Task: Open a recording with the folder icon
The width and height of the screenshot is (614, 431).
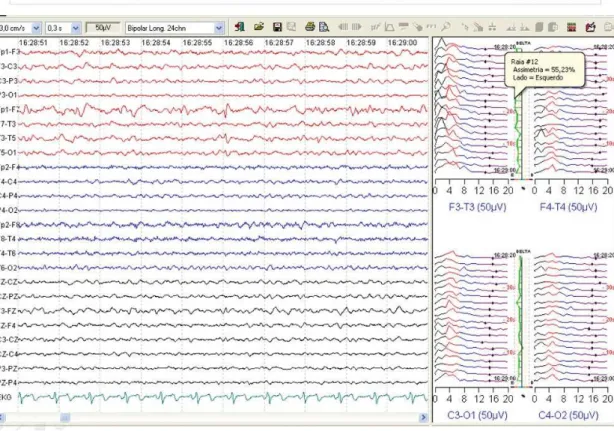Action: pos(259,27)
